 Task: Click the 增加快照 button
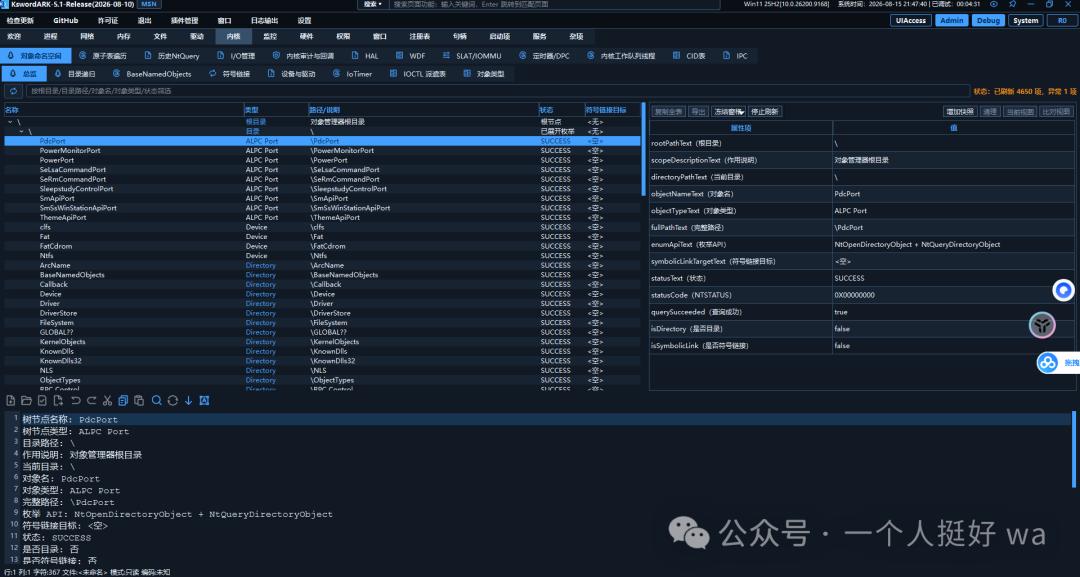coord(960,112)
